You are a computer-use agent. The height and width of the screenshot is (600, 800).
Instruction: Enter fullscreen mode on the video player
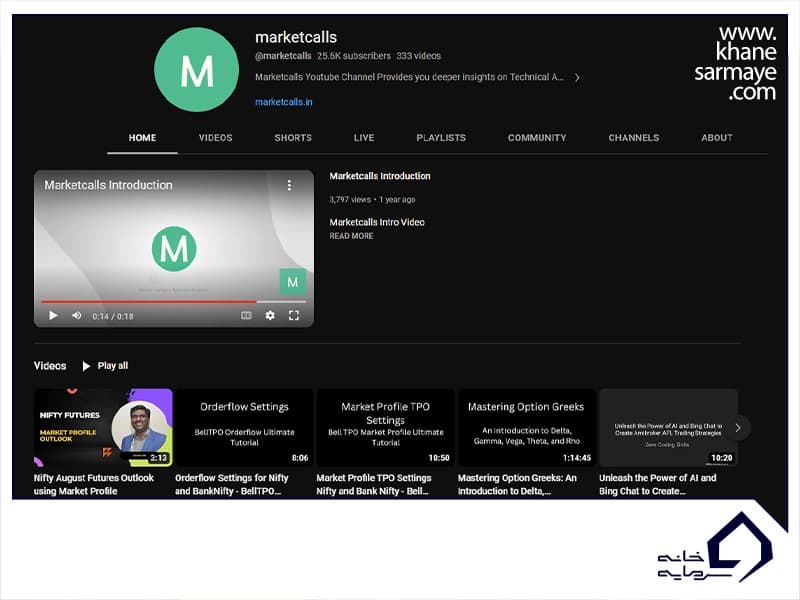(x=294, y=316)
